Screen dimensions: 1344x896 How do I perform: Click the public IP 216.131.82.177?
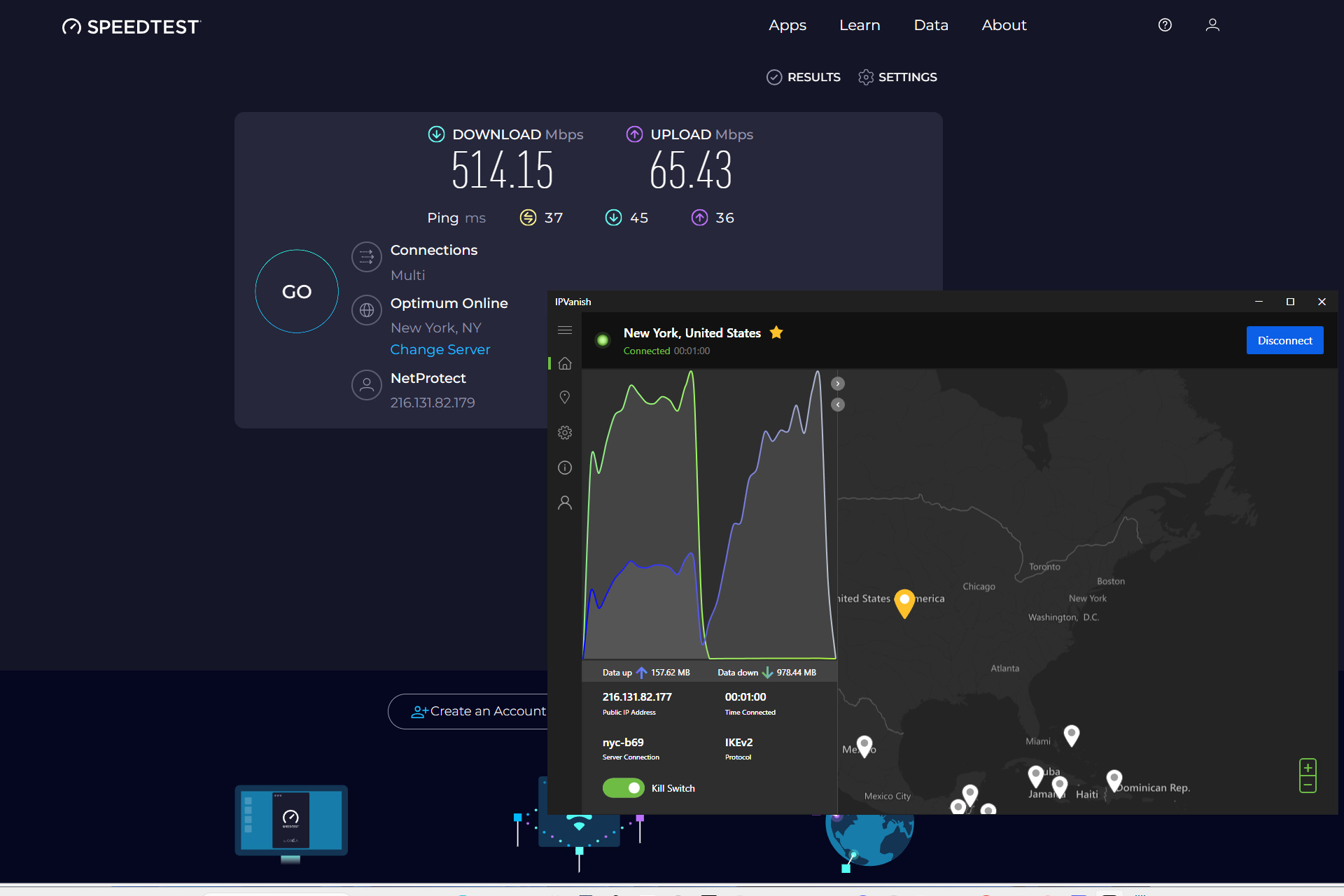coord(637,697)
